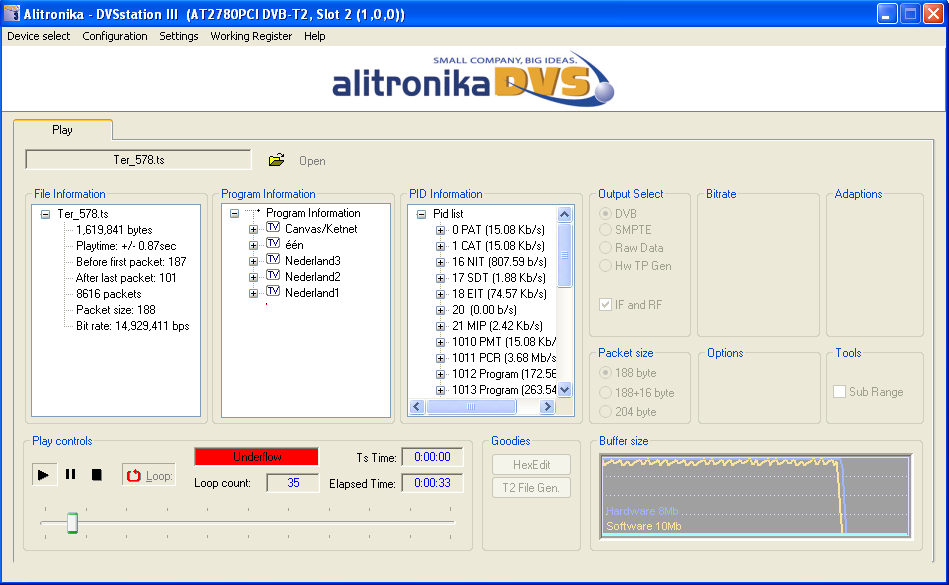Click the playback position slider thumb
The image size is (949, 585).
coord(72,523)
